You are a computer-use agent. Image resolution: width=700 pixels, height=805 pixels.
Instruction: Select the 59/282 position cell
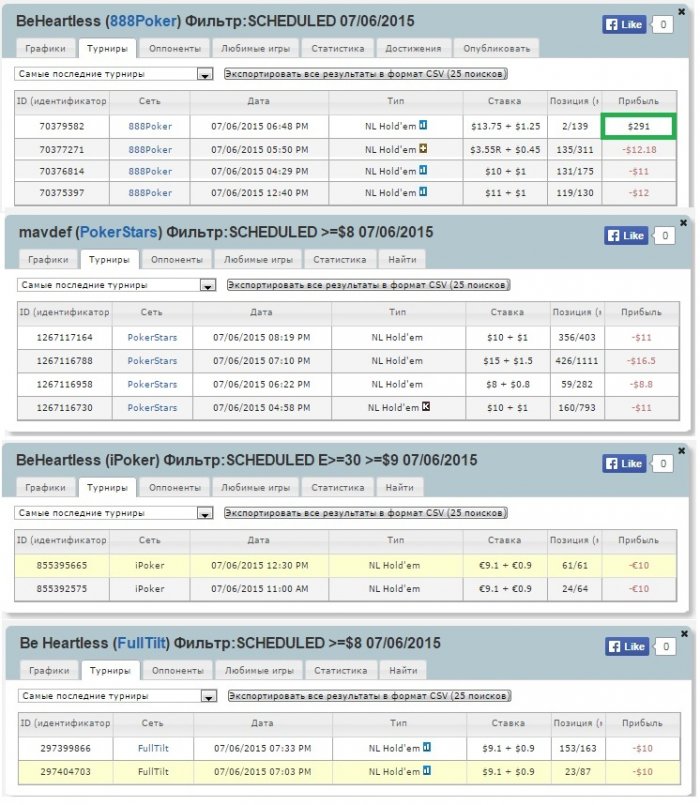point(577,384)
